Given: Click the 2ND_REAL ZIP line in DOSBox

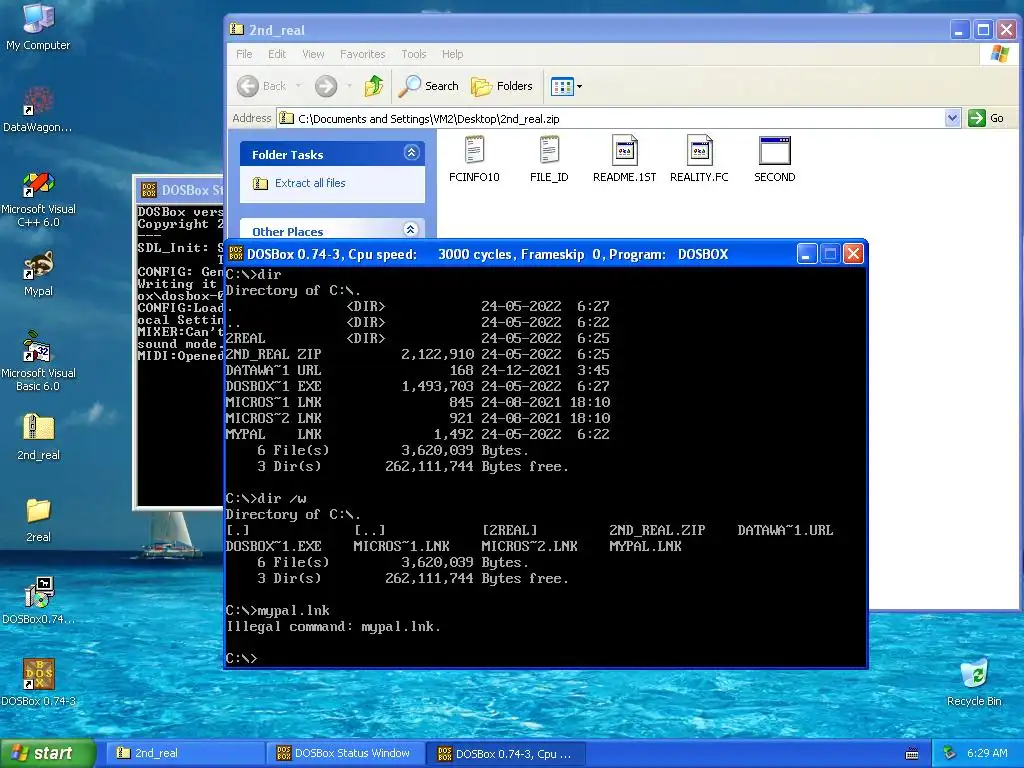Looking at the screenshot, I should point(417,354).
